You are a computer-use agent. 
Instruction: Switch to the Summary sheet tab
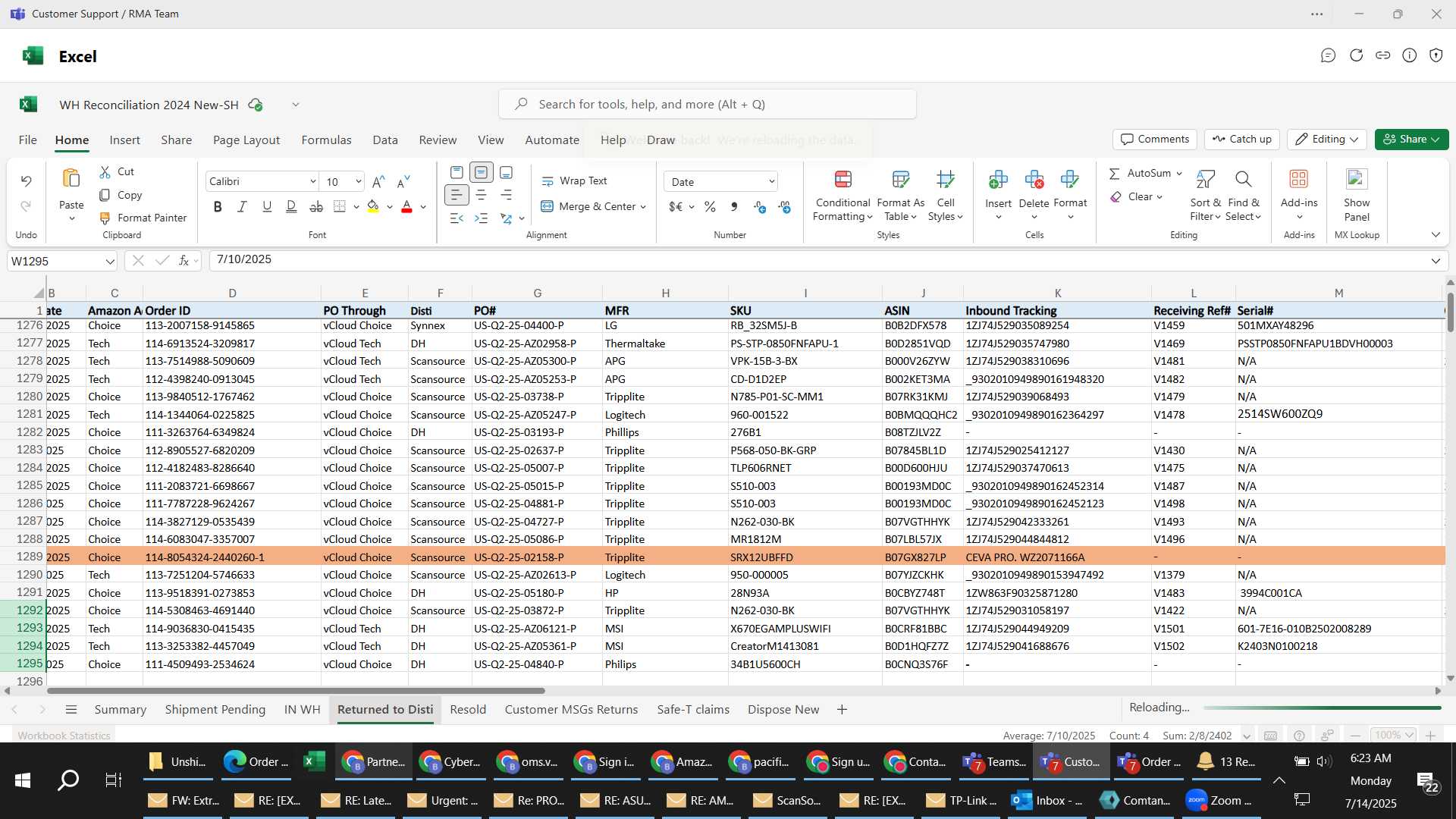point(120,710)
